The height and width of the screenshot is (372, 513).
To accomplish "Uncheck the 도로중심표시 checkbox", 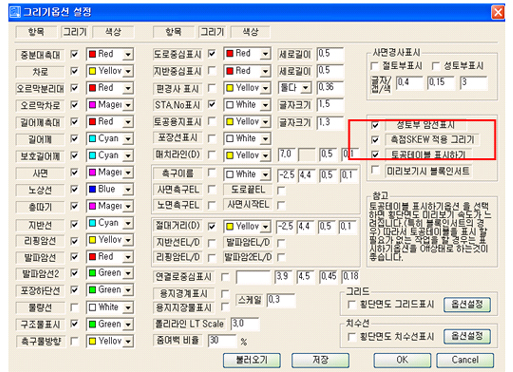I will click(x=212, y=53).
